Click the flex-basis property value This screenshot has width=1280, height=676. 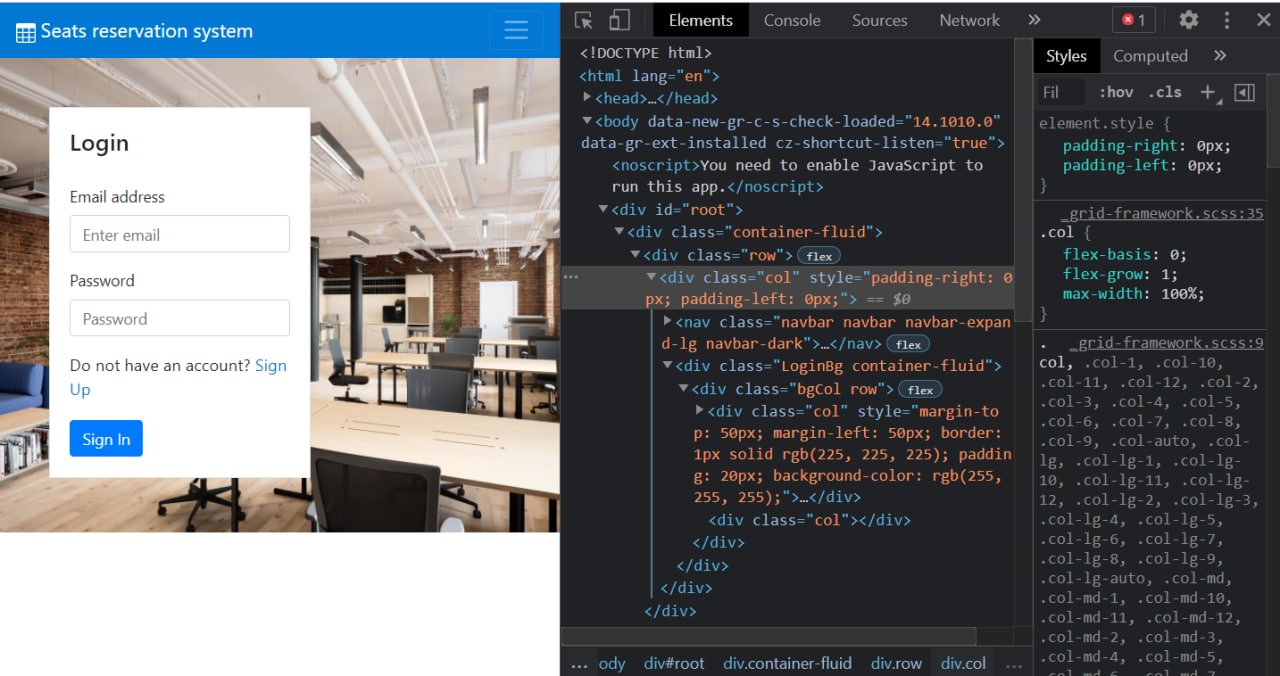[1174, 254]
